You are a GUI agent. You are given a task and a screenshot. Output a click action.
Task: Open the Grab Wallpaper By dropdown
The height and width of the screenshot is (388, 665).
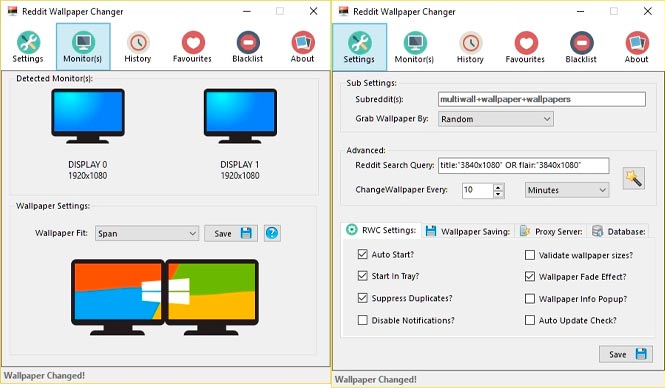coord(496,119)
